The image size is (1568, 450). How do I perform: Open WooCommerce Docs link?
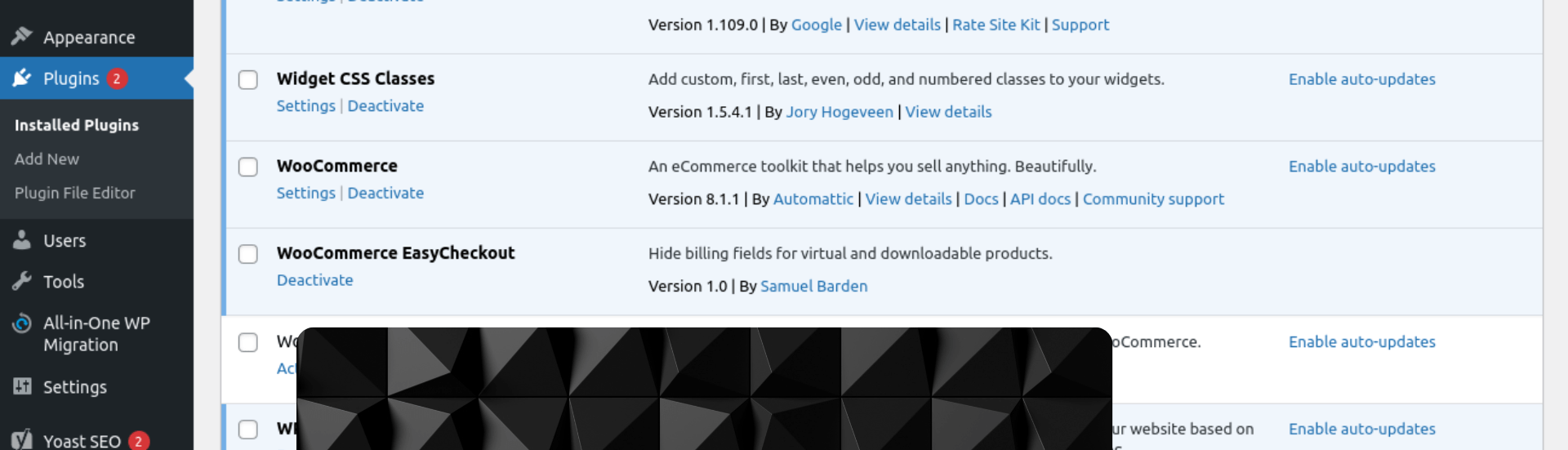981,199
